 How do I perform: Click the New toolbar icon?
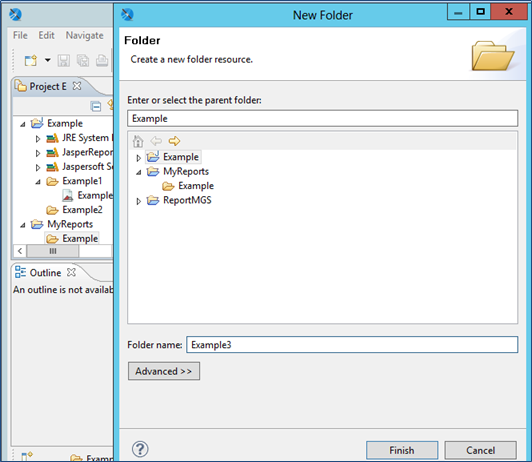31,61
